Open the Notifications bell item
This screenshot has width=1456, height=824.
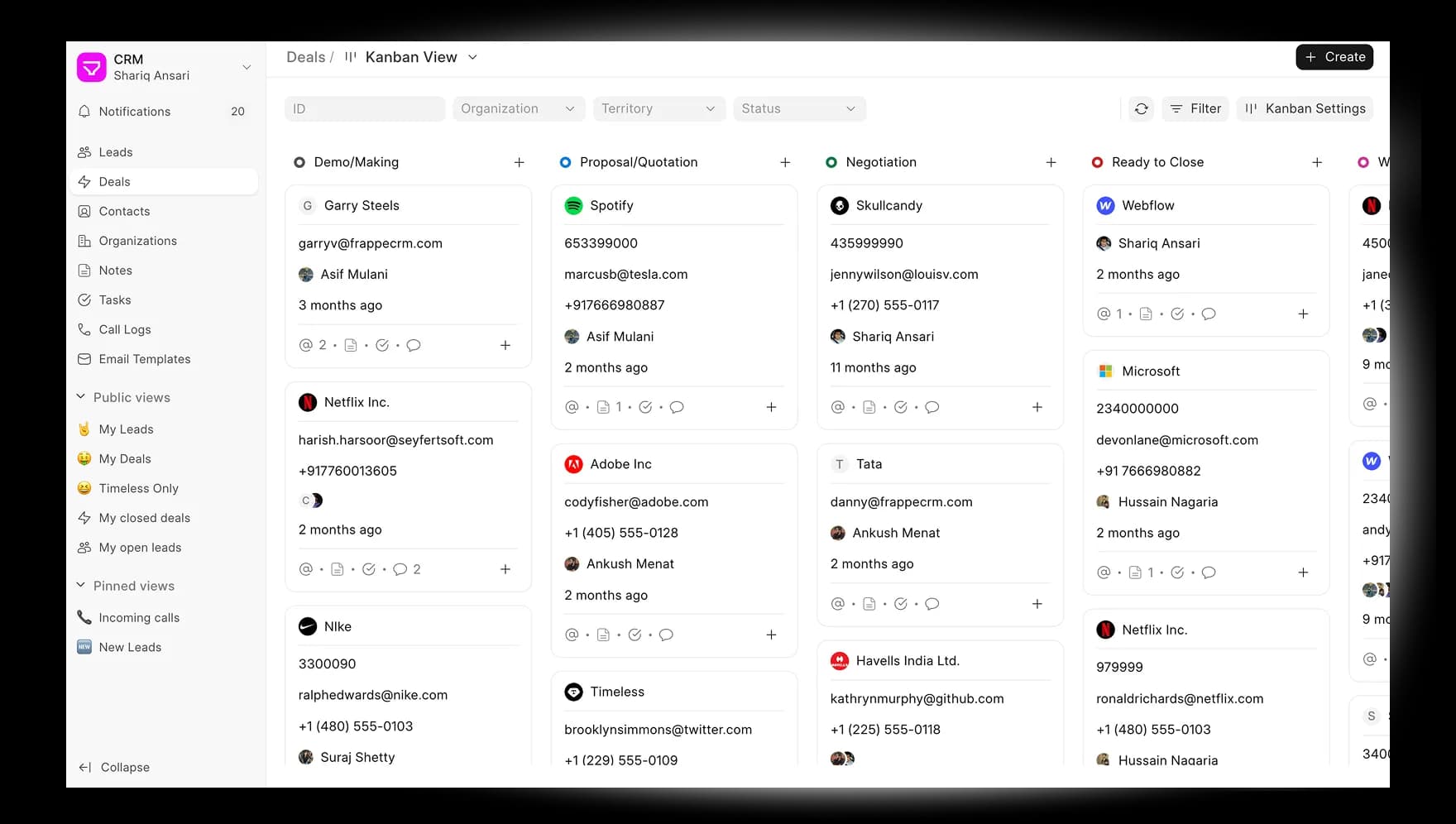point(164,112)
